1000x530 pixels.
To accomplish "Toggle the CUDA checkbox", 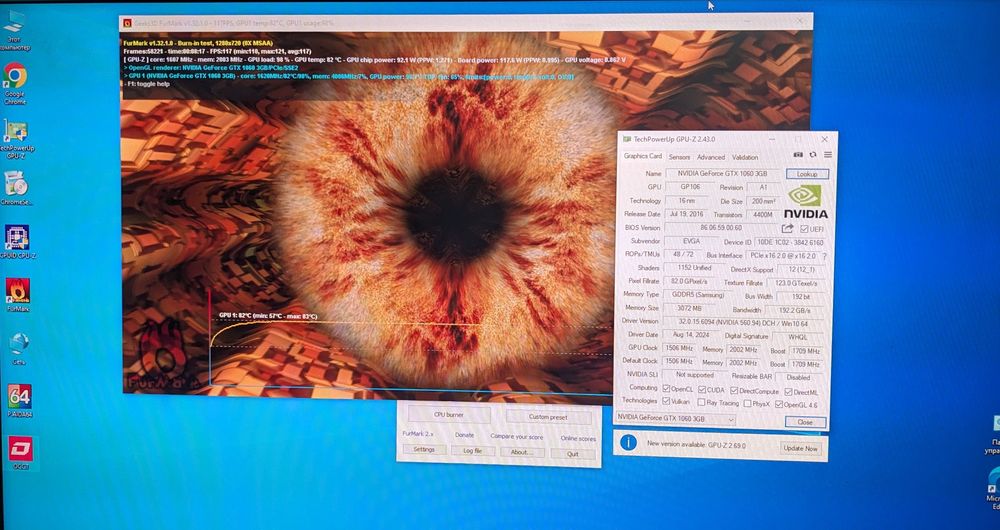I will 702,390.
